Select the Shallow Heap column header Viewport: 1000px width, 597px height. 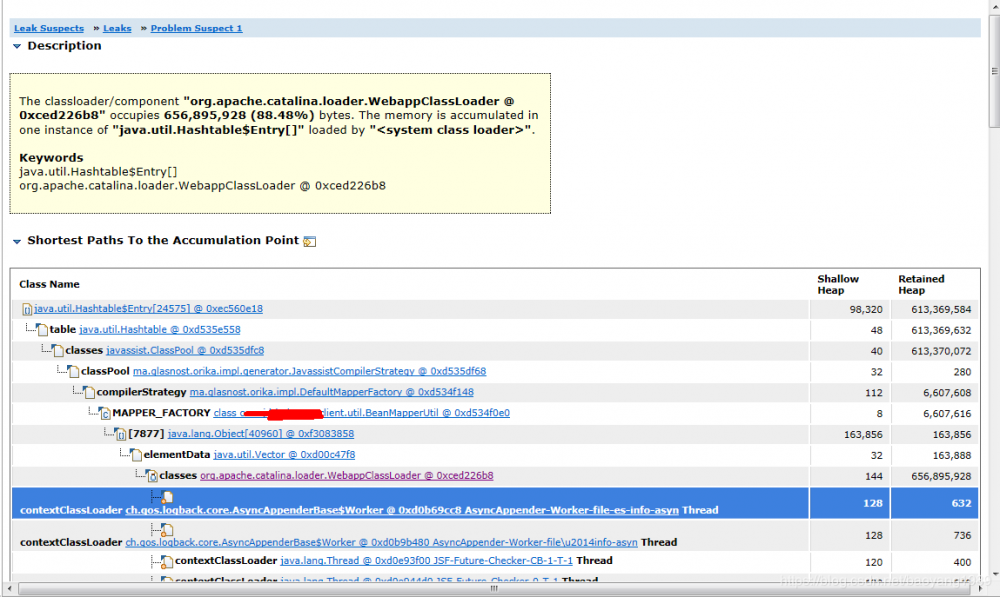point(838,284)
